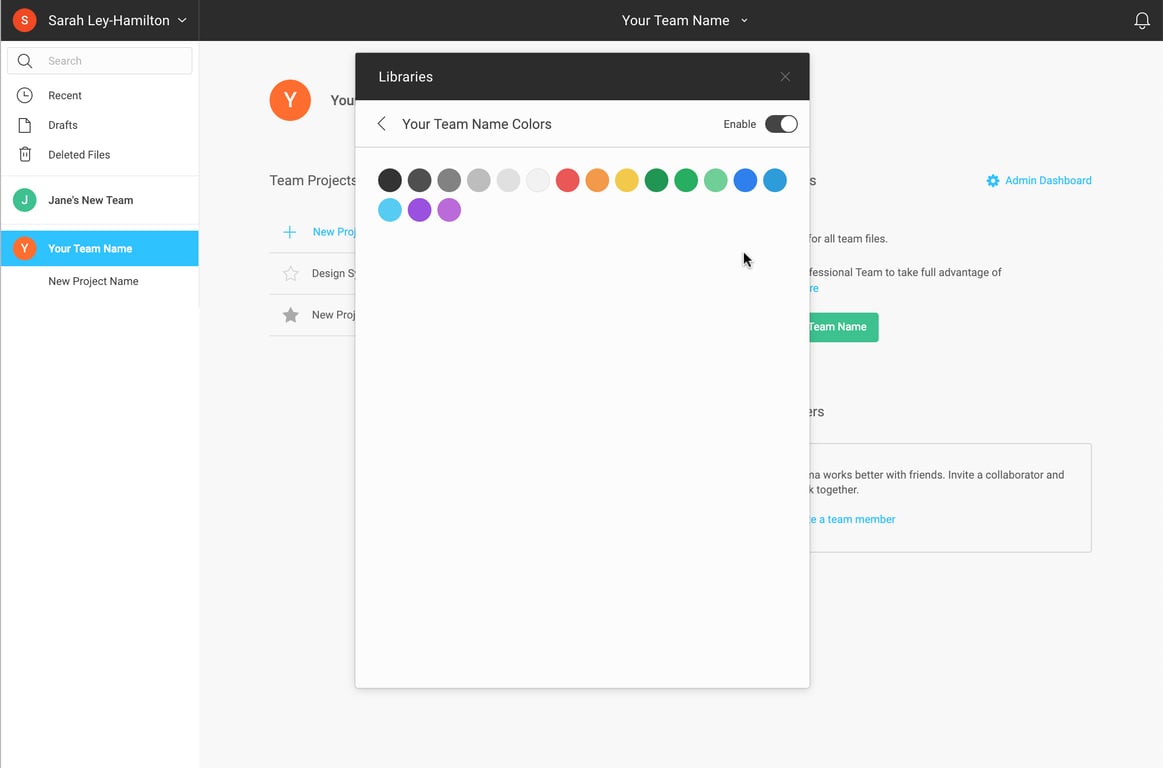The height and width of the screenshot is (768, 1163).
Task: Click the back arrow in Libraries panel
Action: point(381,124)
